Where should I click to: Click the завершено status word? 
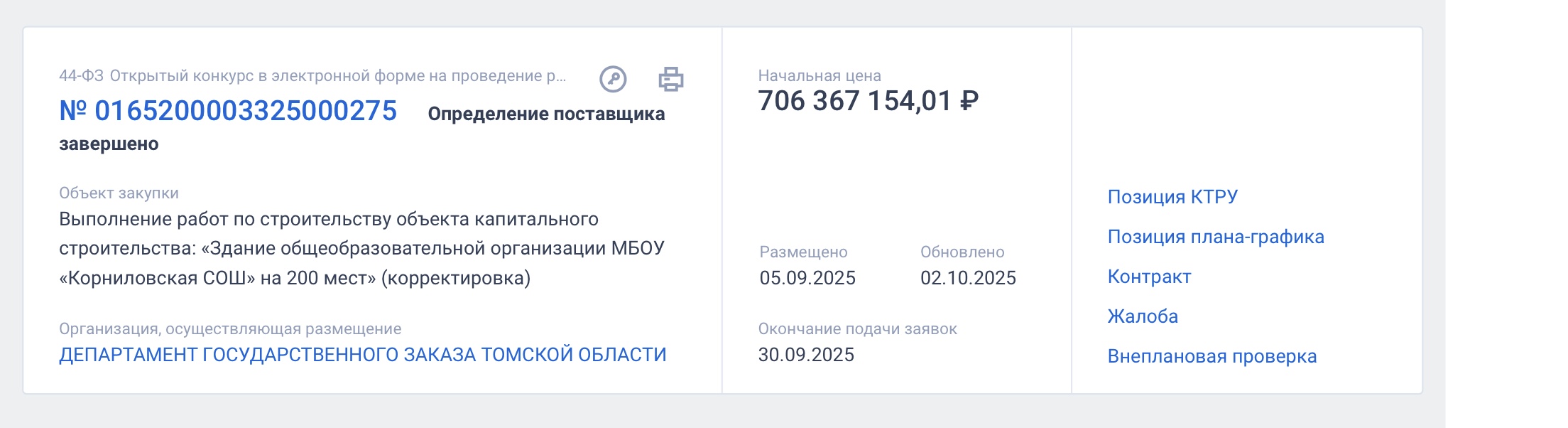coord(109,144)
